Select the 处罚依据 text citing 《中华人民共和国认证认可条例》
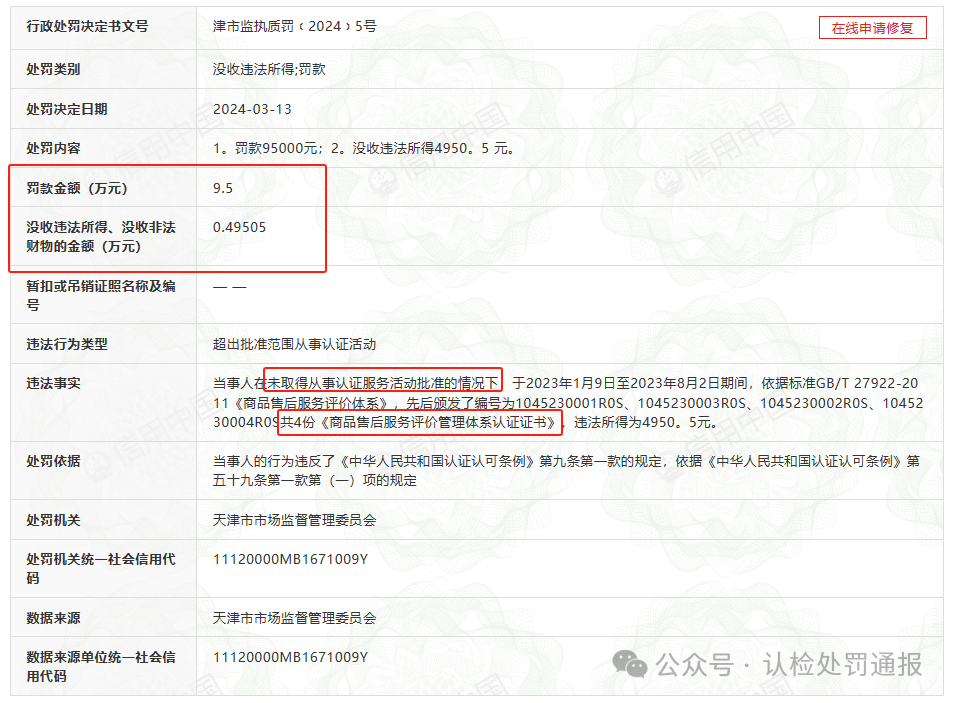 pyautogui.click(x=566, y=471)
